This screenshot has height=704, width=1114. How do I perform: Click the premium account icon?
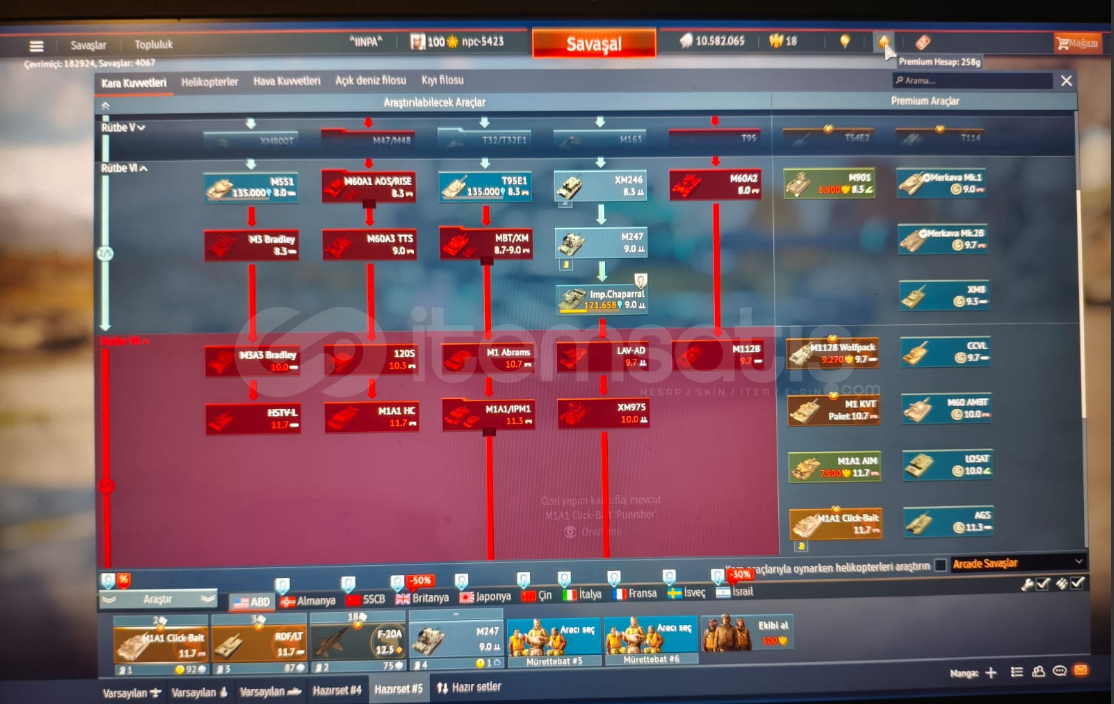point(883,42)
